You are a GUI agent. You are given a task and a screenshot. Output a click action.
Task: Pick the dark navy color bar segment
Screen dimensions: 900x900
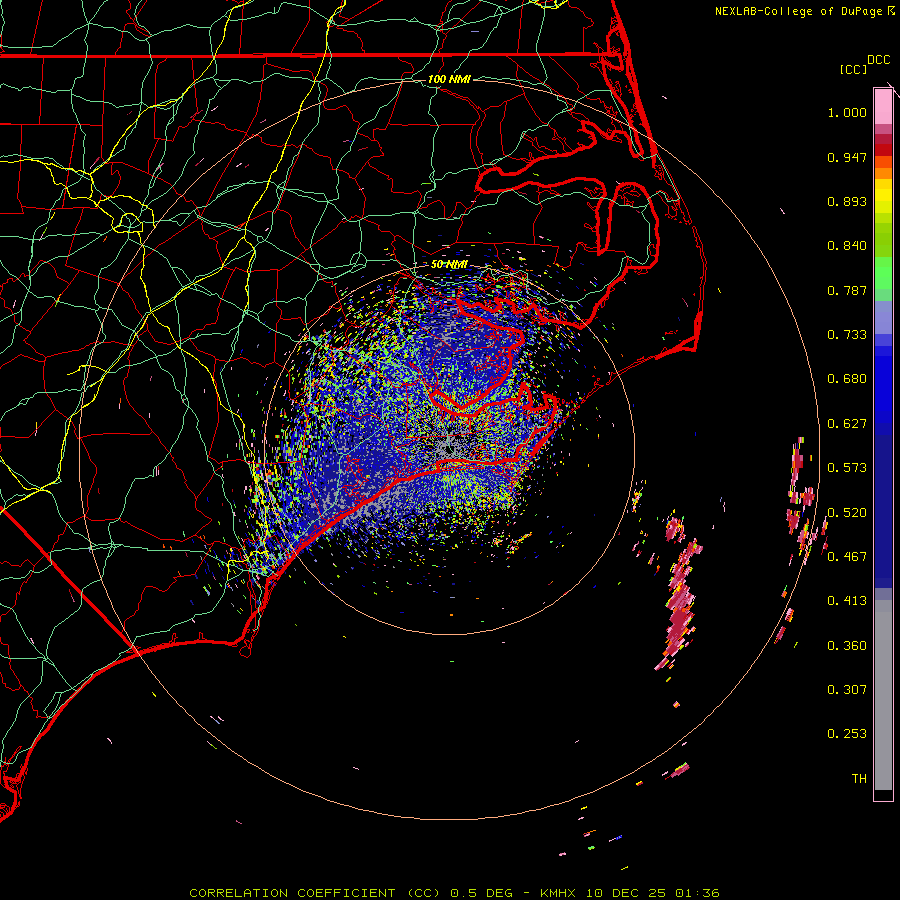coord(883,508)
